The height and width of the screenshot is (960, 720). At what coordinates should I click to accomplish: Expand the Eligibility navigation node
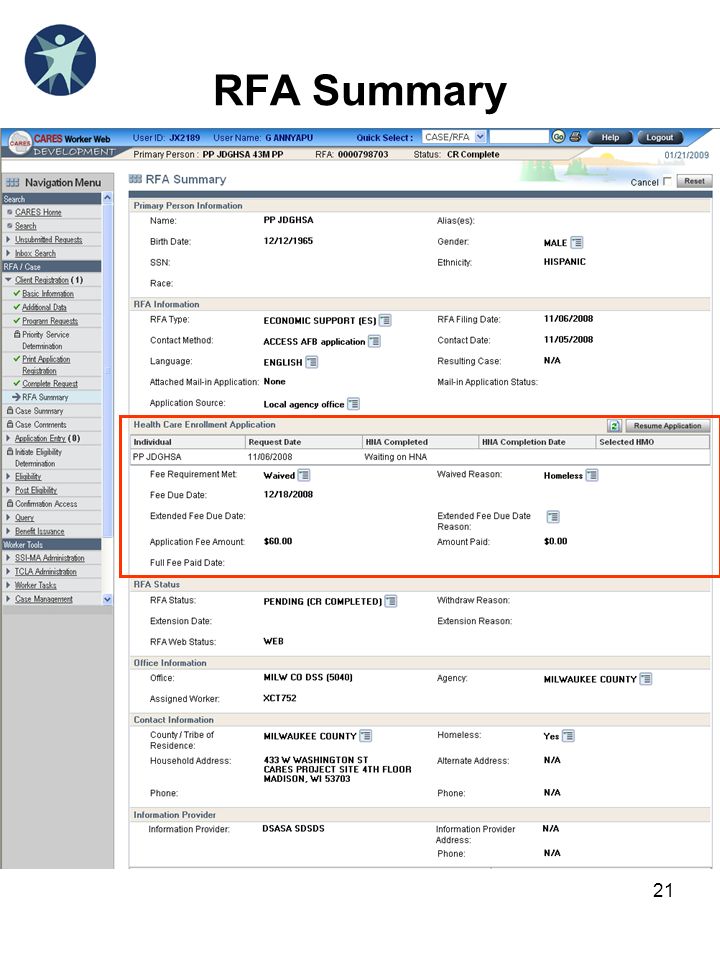tap(8, 476)
